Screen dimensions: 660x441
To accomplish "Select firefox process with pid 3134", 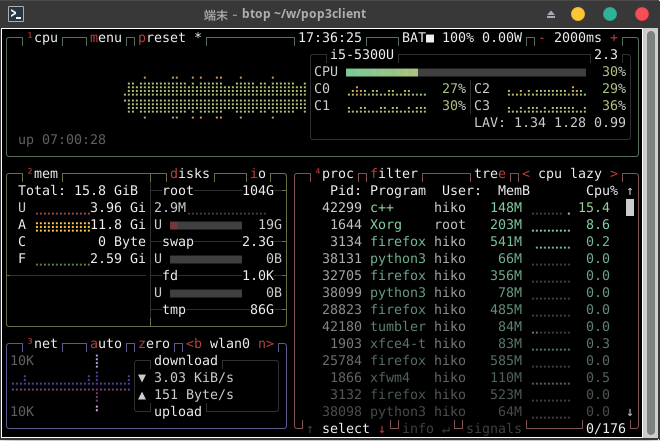I will (x=466, y=242).
